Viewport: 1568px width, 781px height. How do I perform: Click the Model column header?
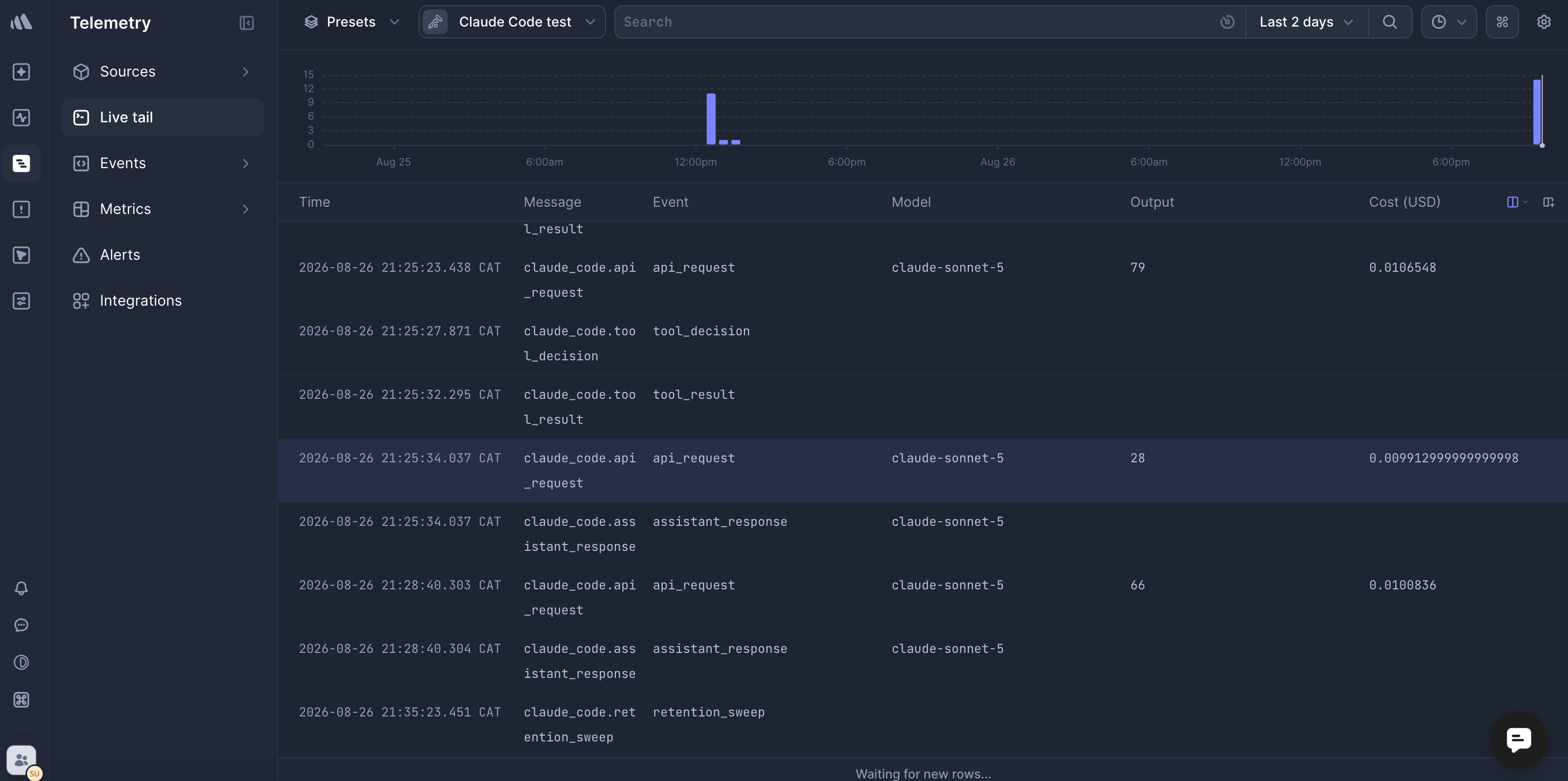(911, 202)
